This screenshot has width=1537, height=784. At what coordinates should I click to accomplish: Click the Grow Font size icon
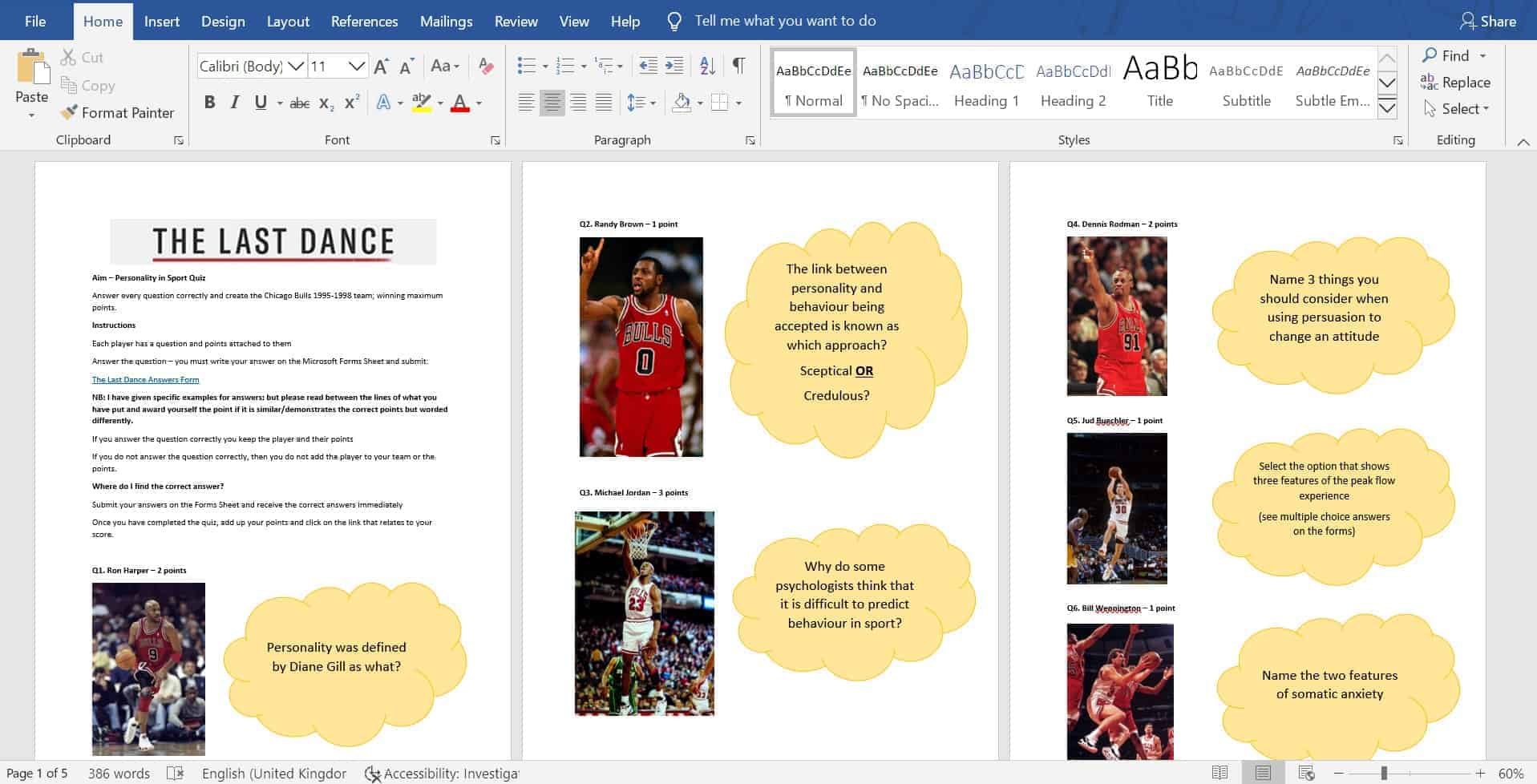click(382, 66)
